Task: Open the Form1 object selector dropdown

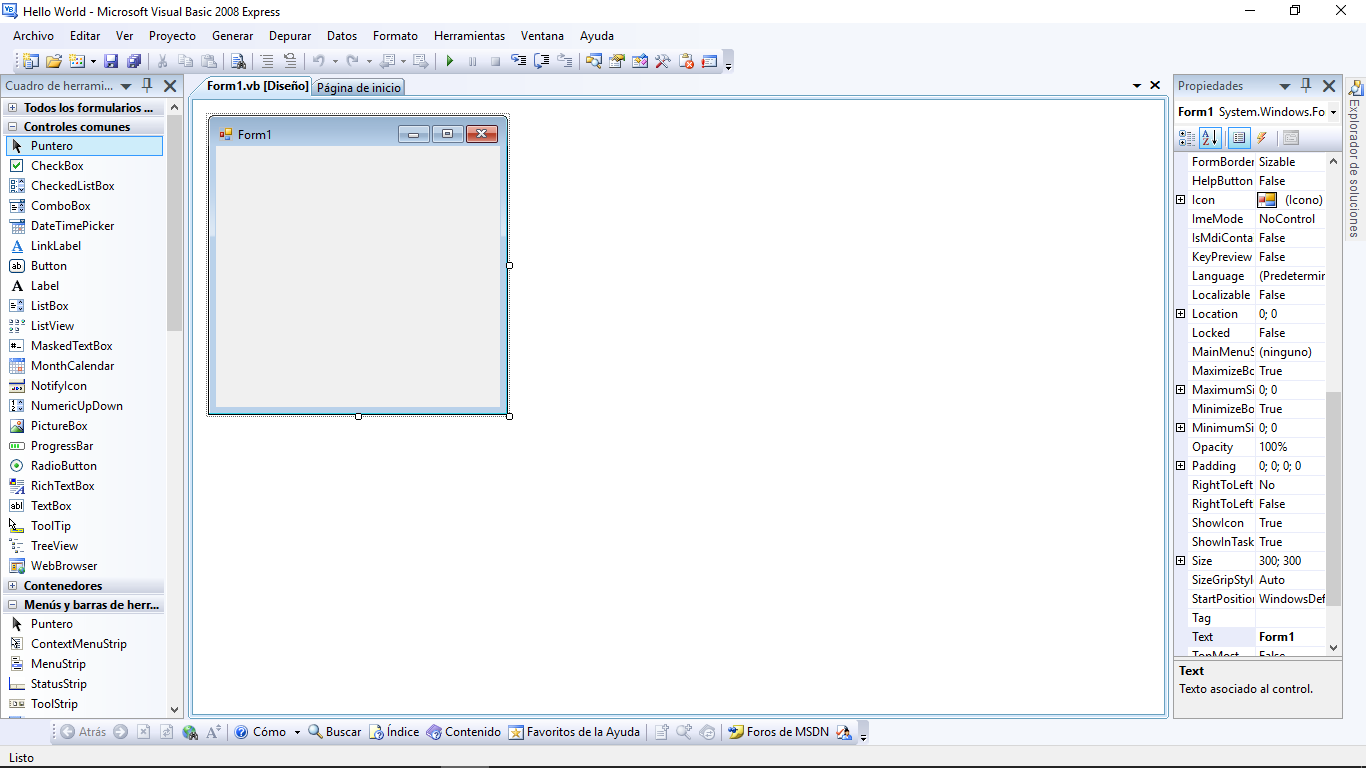Action: pyautogui.click(x=1333, y=112)
